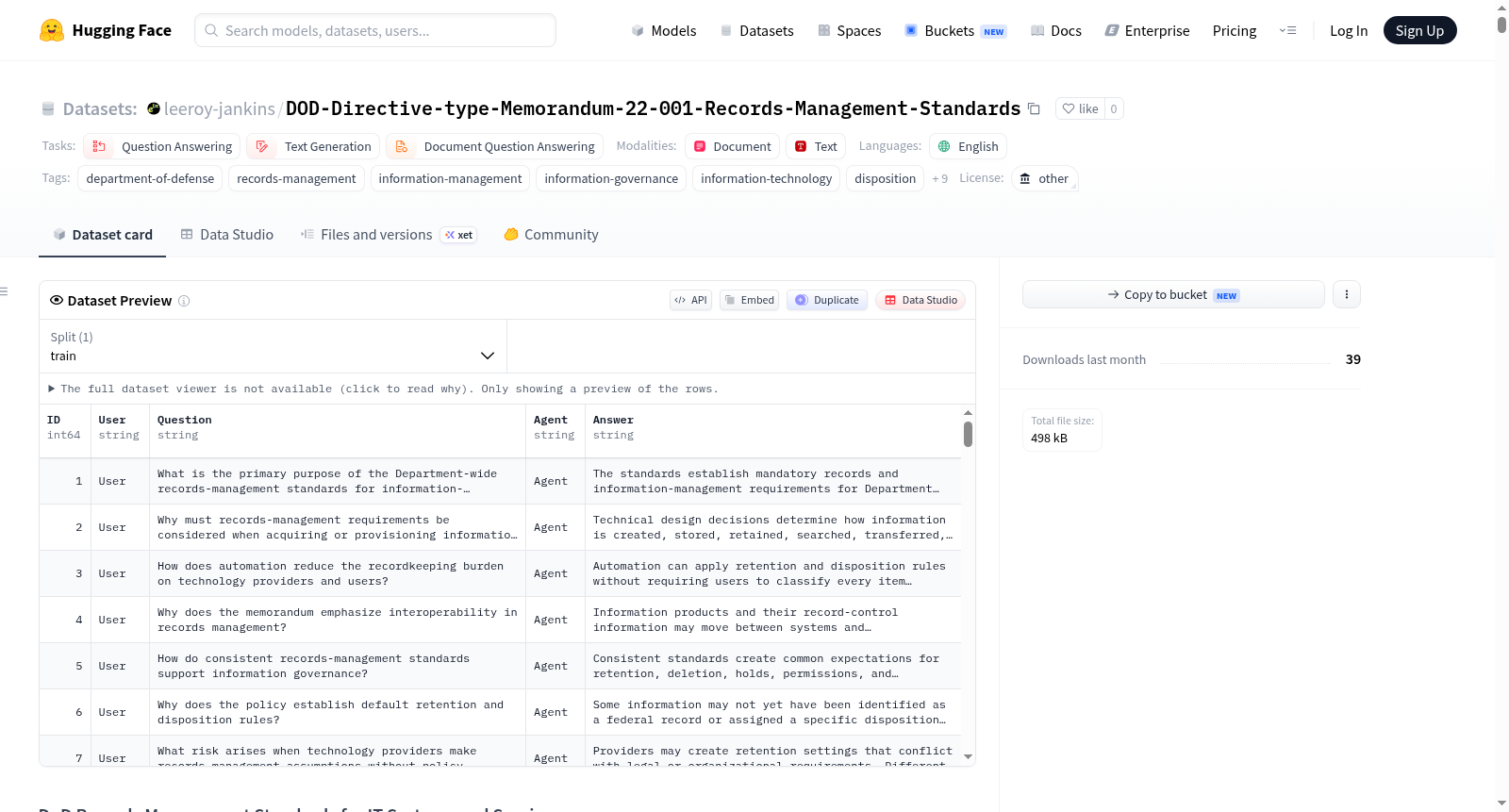Click the Log In link

pos(1349,30)
